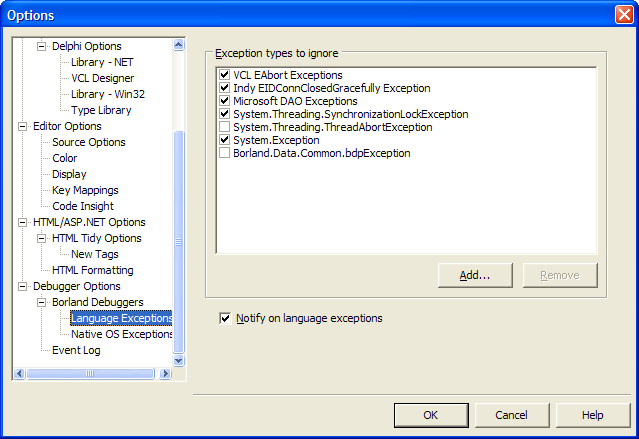The image size is (639, 439).
Task: Open Native OS Exceptions page
Action: [x=121, y=334]
